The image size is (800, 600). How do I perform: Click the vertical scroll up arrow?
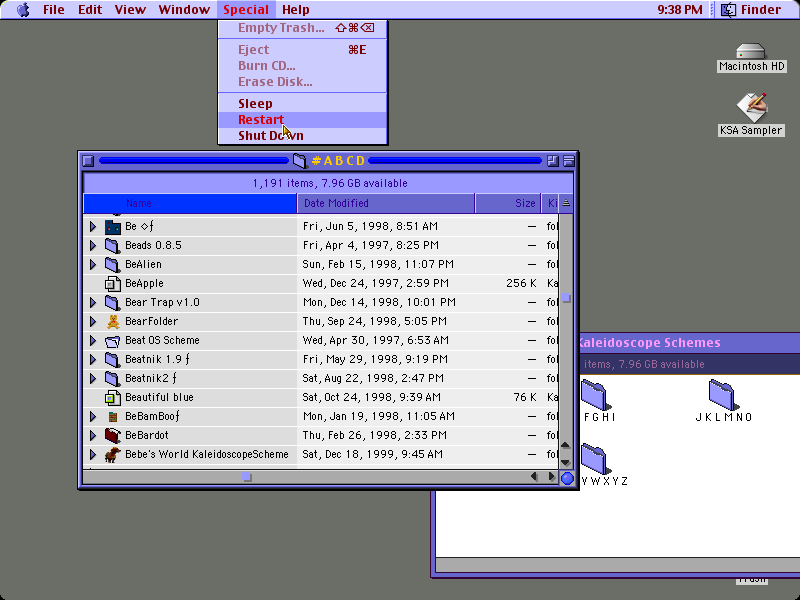point(566,445)
